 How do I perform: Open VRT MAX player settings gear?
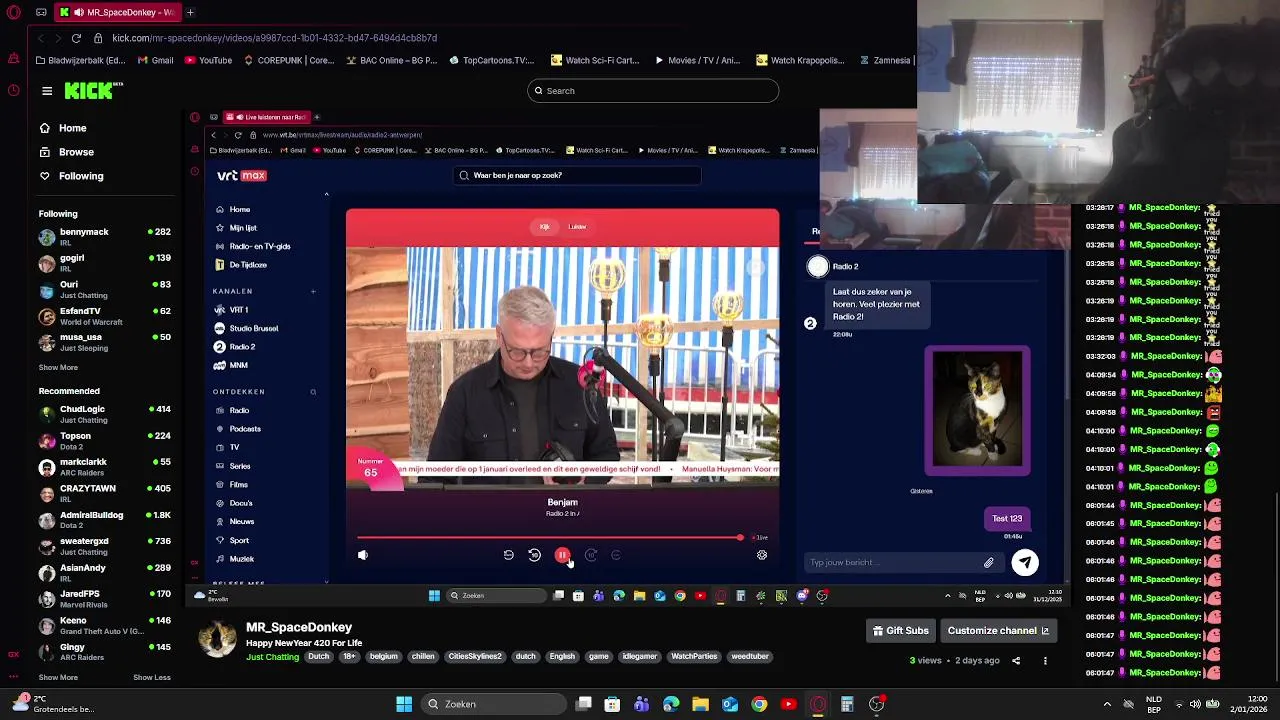[762, 555]
